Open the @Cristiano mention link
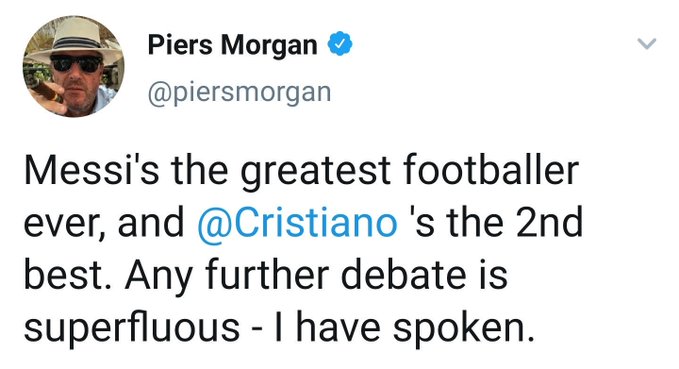The width and height of the screenshot is (679, 369). click(297, 223)
